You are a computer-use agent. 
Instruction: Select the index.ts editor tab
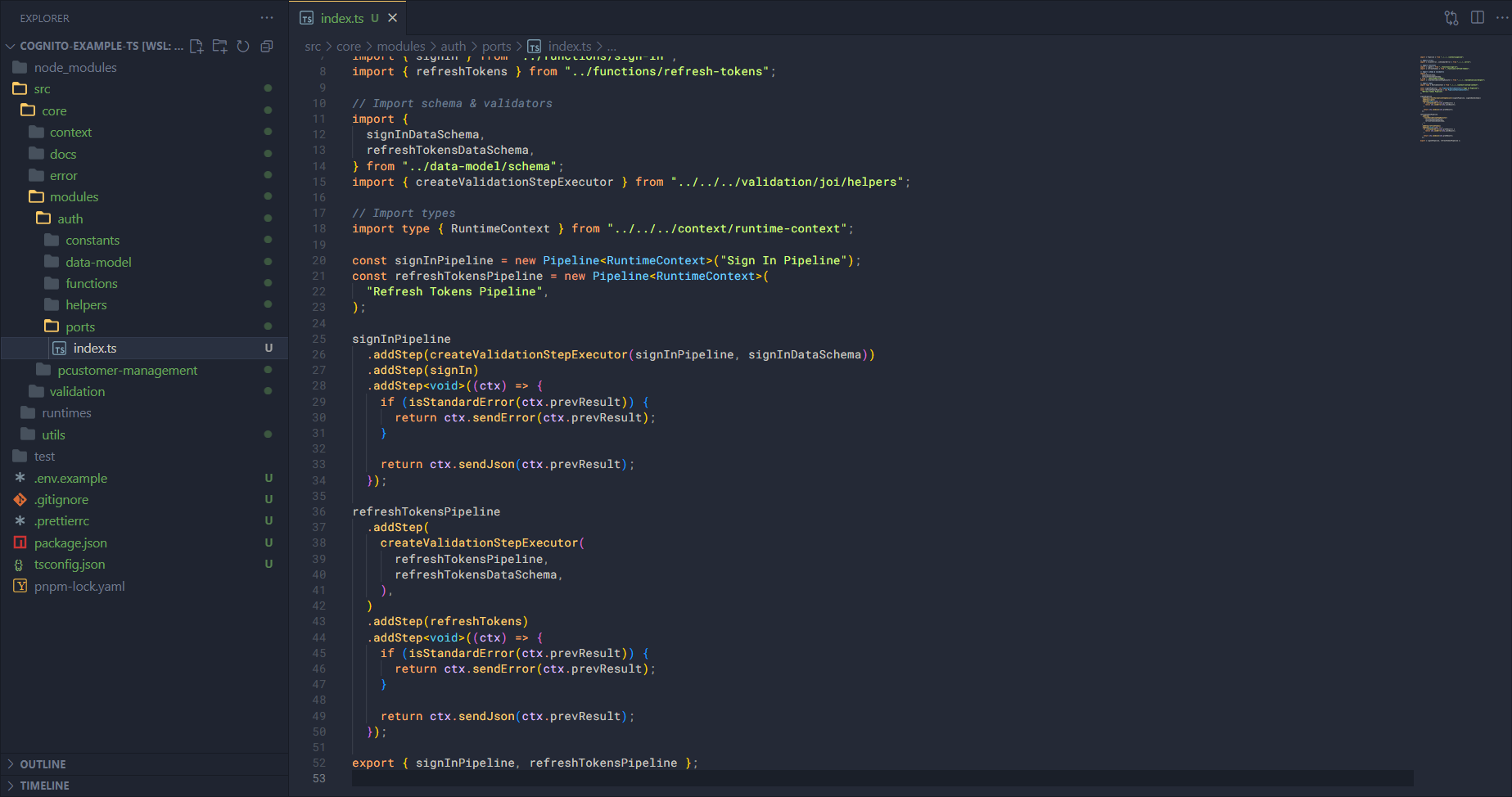click(x=341, y=18)
